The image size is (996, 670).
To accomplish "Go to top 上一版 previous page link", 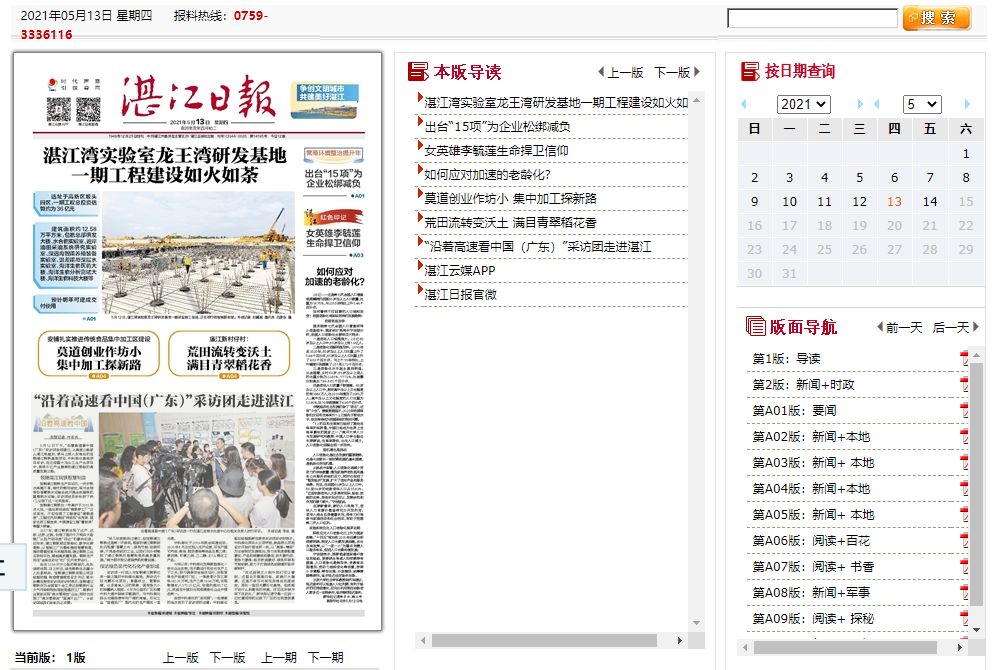I will tap(625, 72).
